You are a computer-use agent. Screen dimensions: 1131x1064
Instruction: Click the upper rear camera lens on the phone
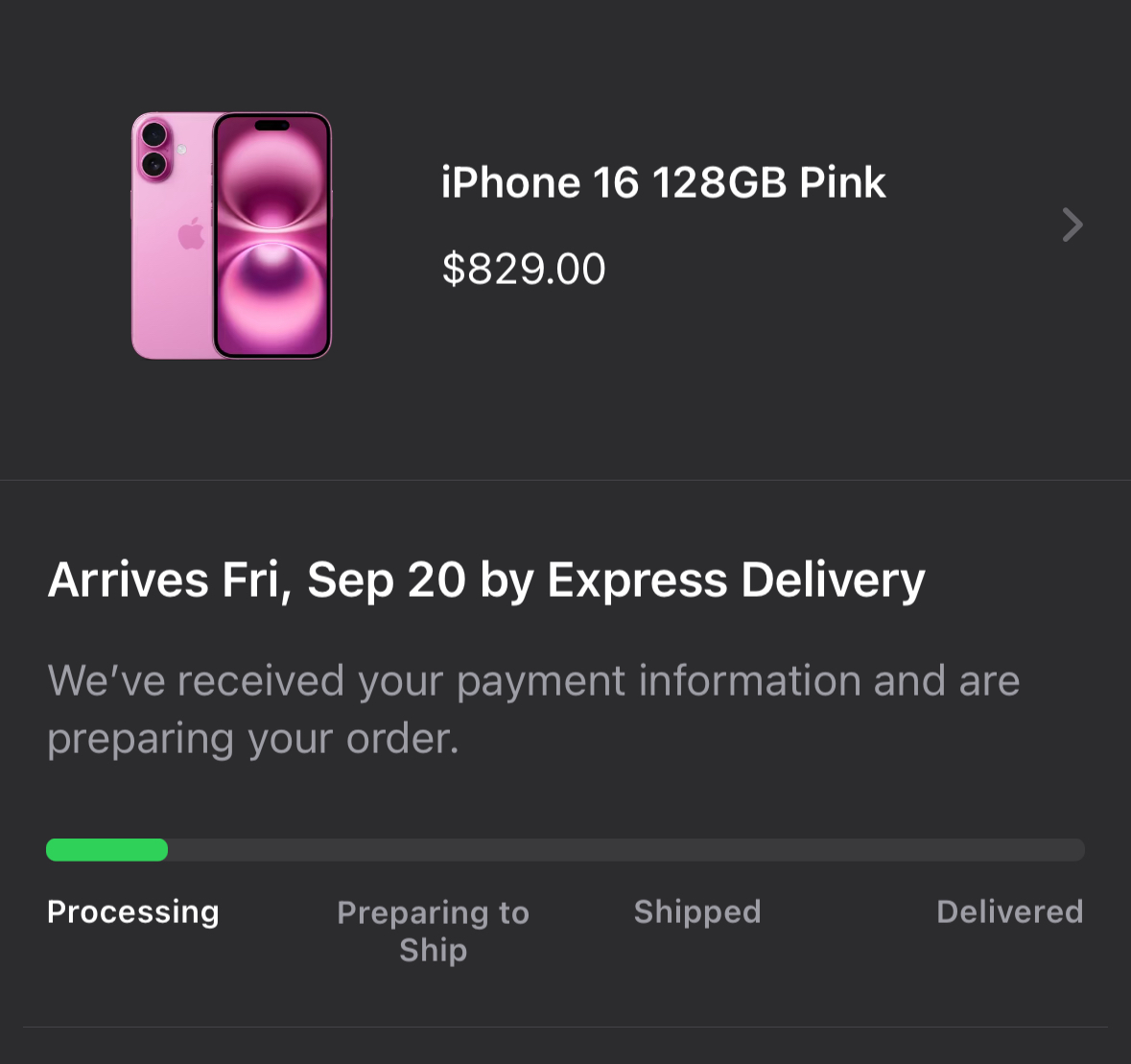pos(153,135)
